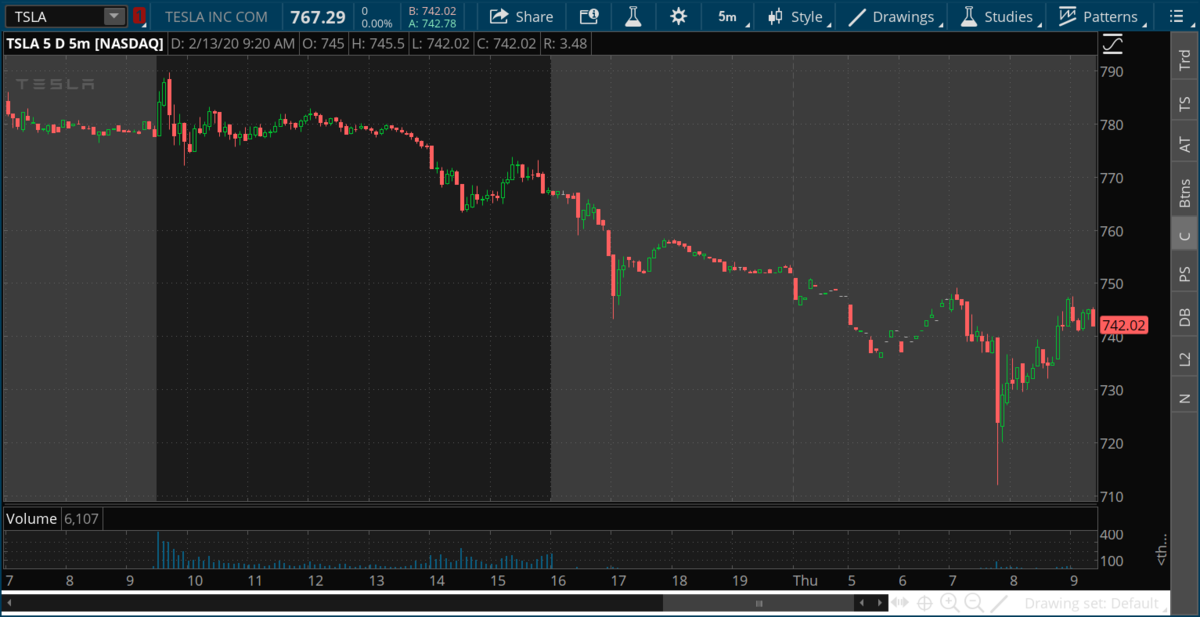Expand the TSLA symbol dropdown arrow
1200x617 pixels.
tap(114, 16)
